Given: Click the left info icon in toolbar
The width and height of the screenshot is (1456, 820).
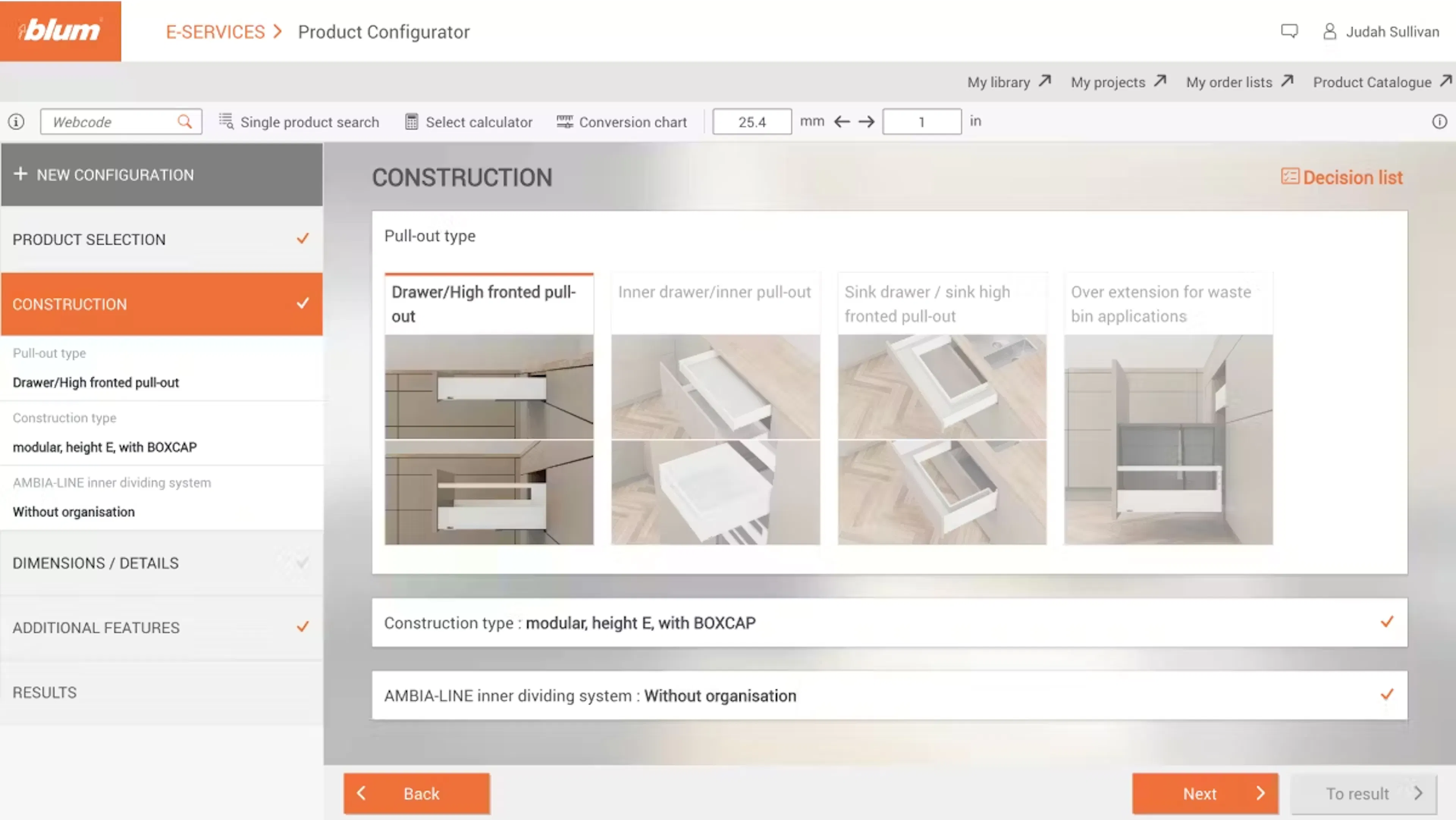Looking at the screenshot, I should click(x=16, y=121).
